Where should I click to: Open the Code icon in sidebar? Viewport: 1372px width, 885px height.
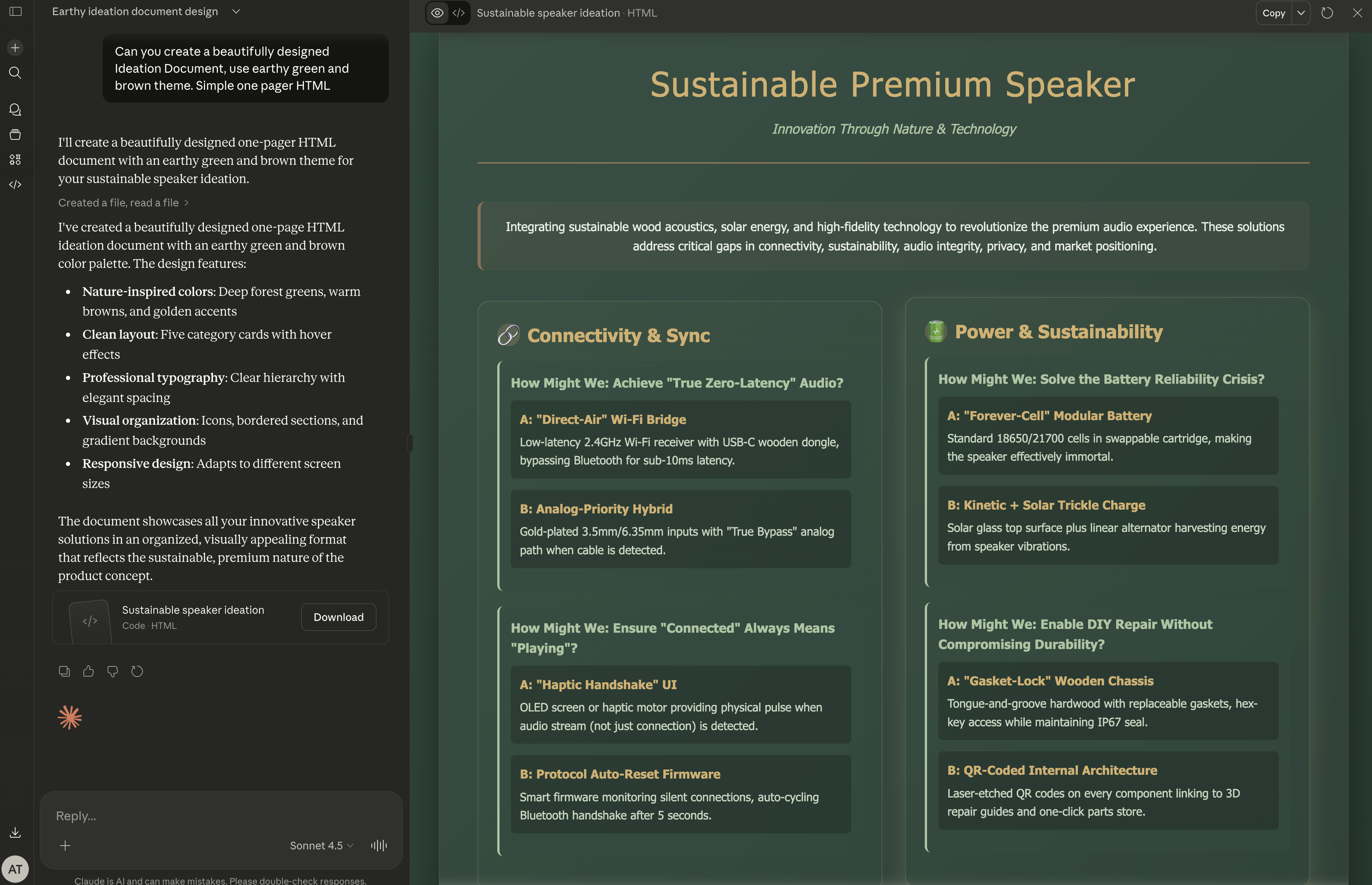point(16,185)
